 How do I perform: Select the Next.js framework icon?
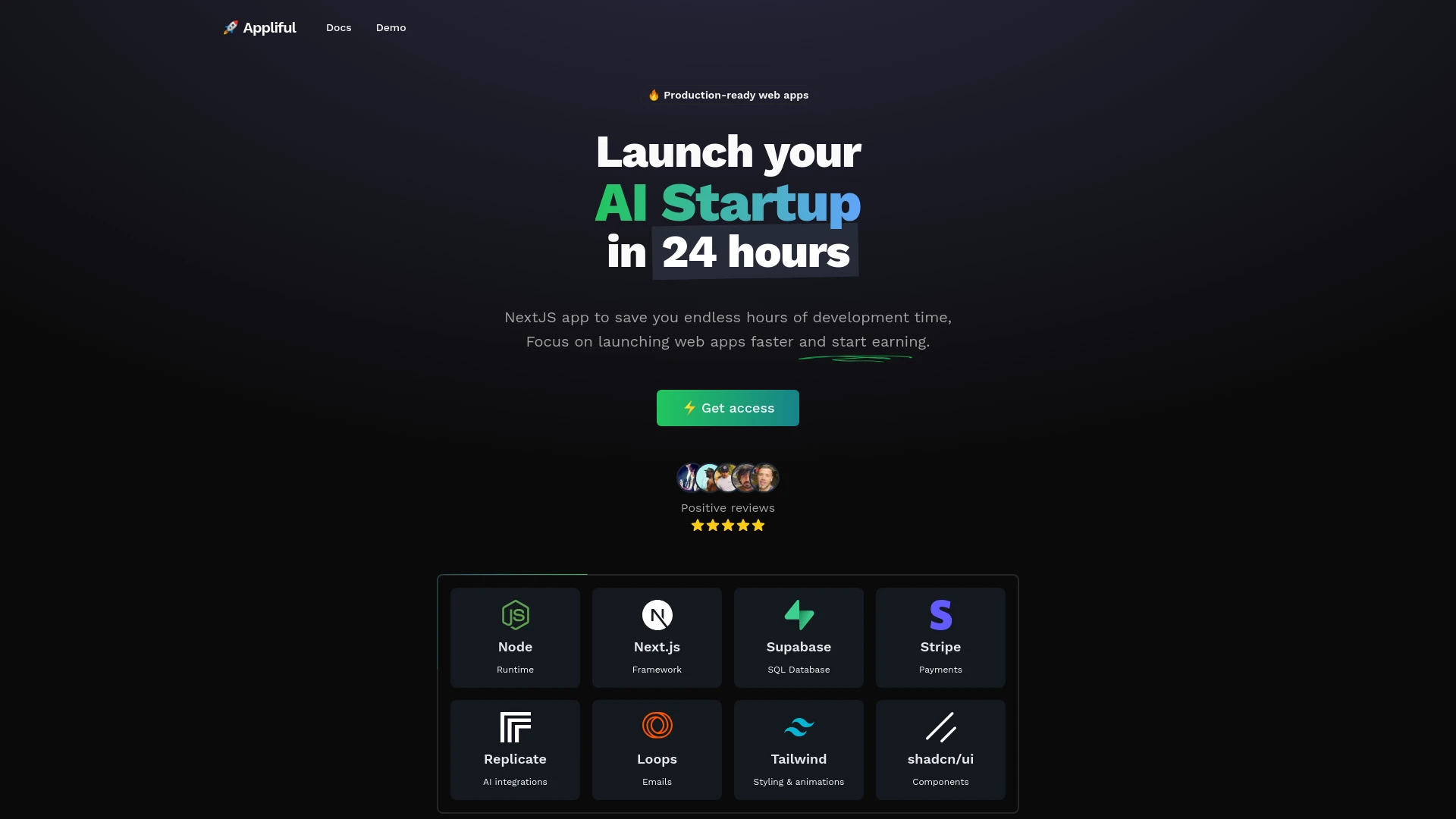[x=657, y=614]
